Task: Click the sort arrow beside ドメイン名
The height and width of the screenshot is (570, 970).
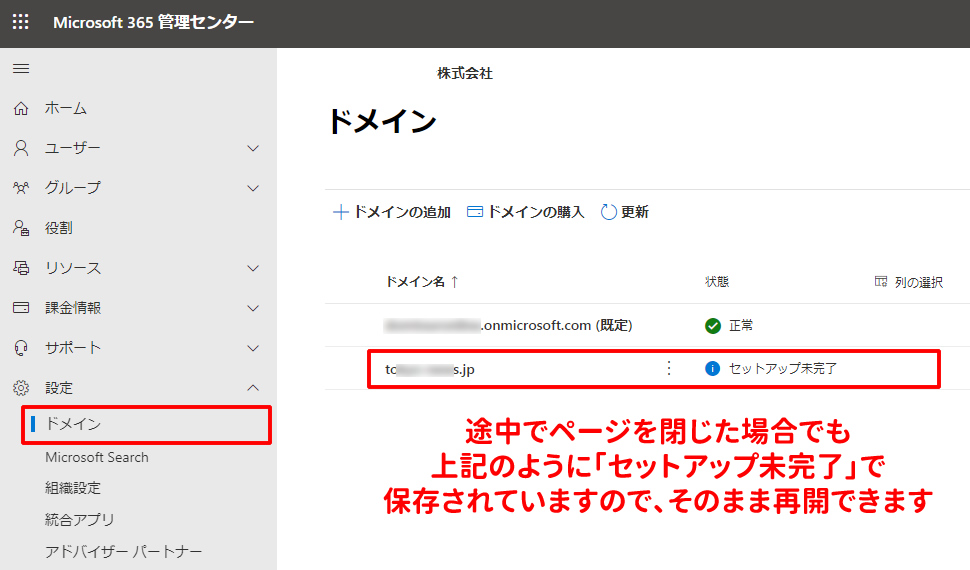Action: [455, 282]
